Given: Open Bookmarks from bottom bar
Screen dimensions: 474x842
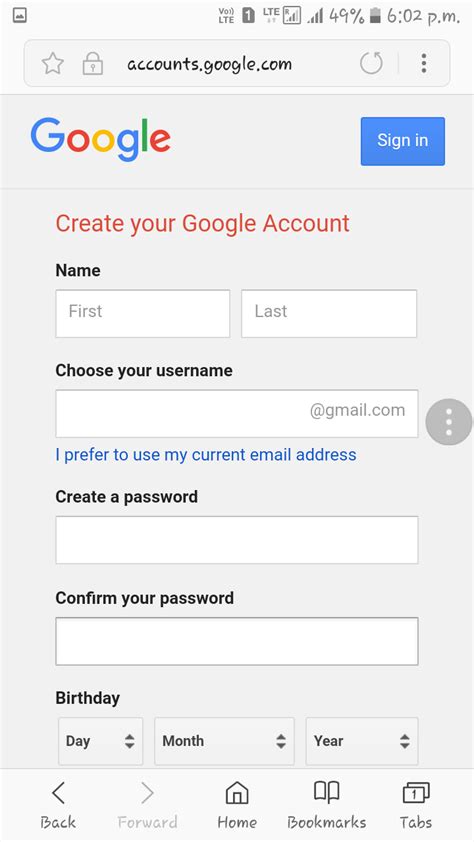Looking at the screenshot, I should 326,805.
